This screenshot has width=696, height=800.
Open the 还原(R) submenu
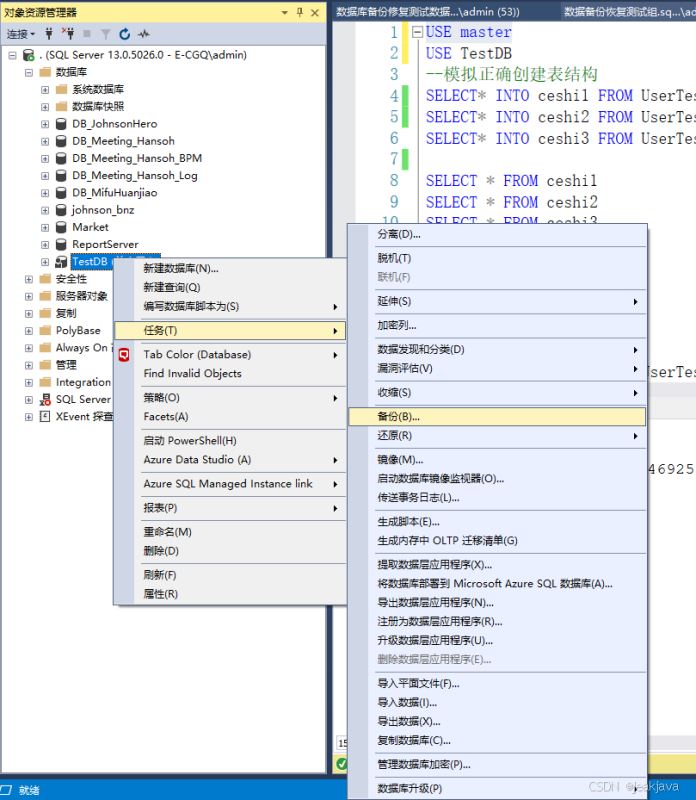pos(498,436)
